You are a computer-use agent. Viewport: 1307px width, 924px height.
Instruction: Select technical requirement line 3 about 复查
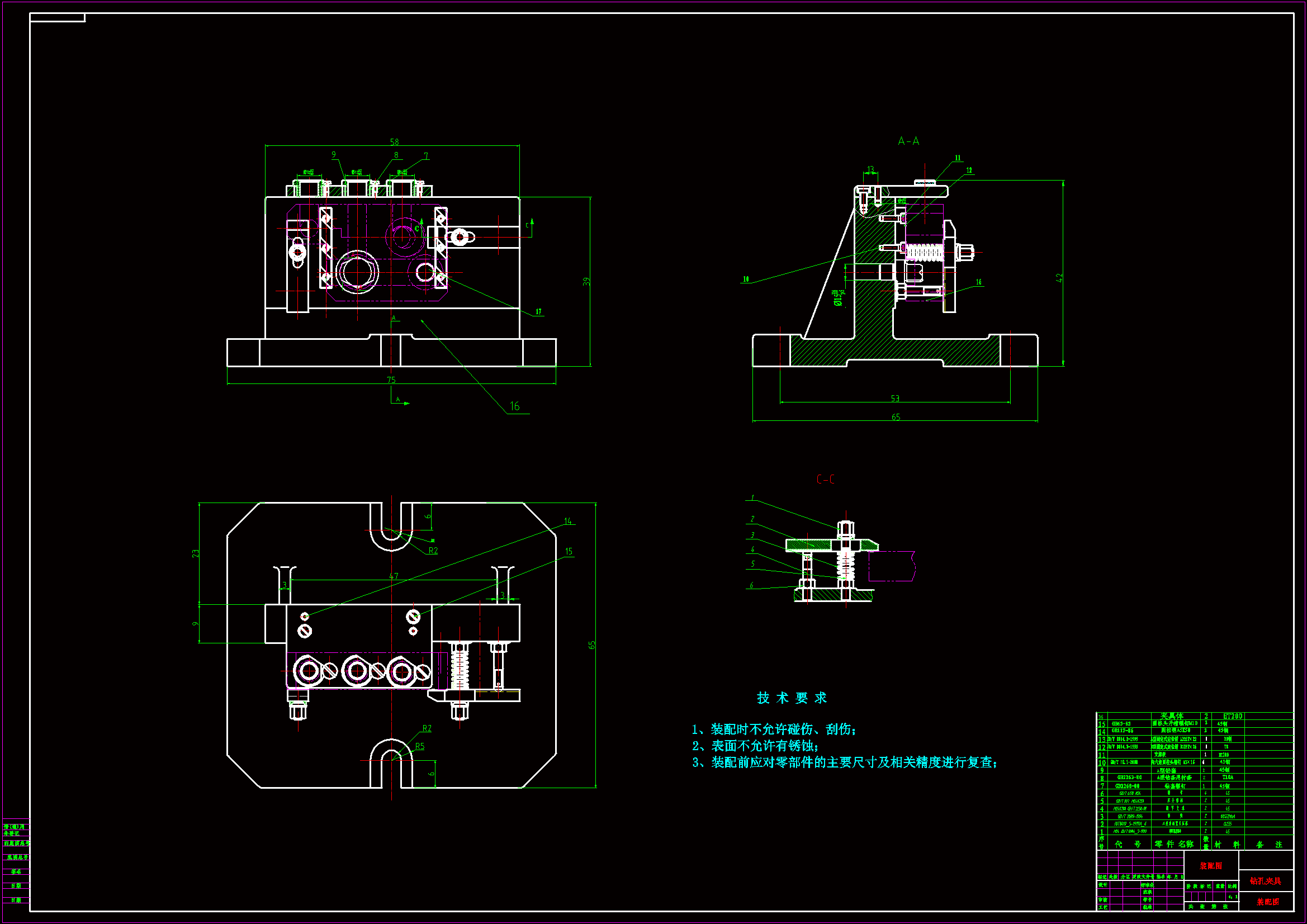(844, 762)
